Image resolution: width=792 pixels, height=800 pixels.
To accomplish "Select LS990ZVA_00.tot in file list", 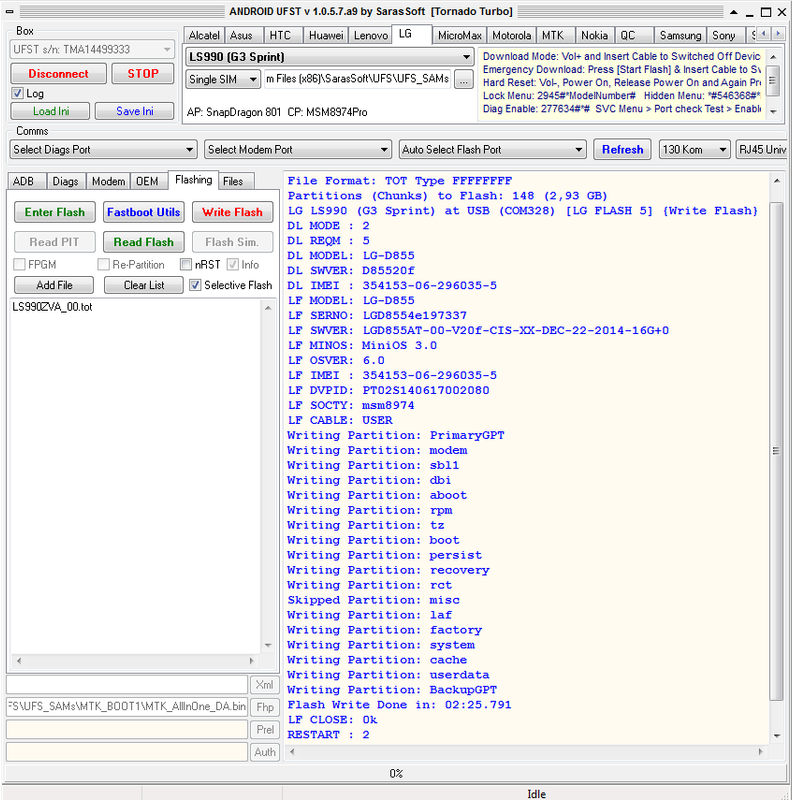I will tap(53, 307).
